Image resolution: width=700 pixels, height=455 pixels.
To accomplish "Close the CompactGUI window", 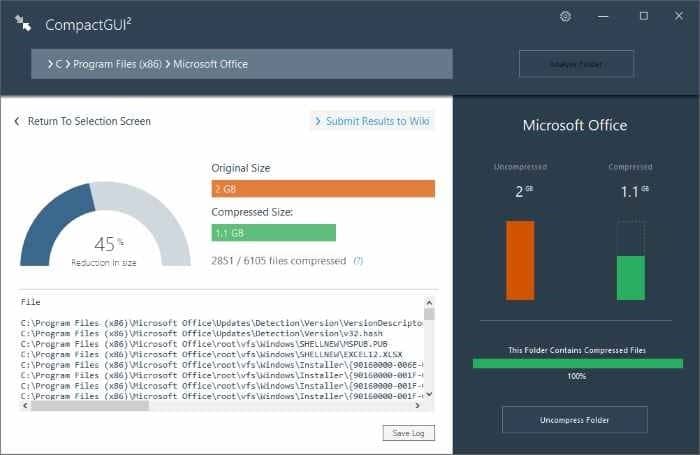I will click(x=679, y=16).
